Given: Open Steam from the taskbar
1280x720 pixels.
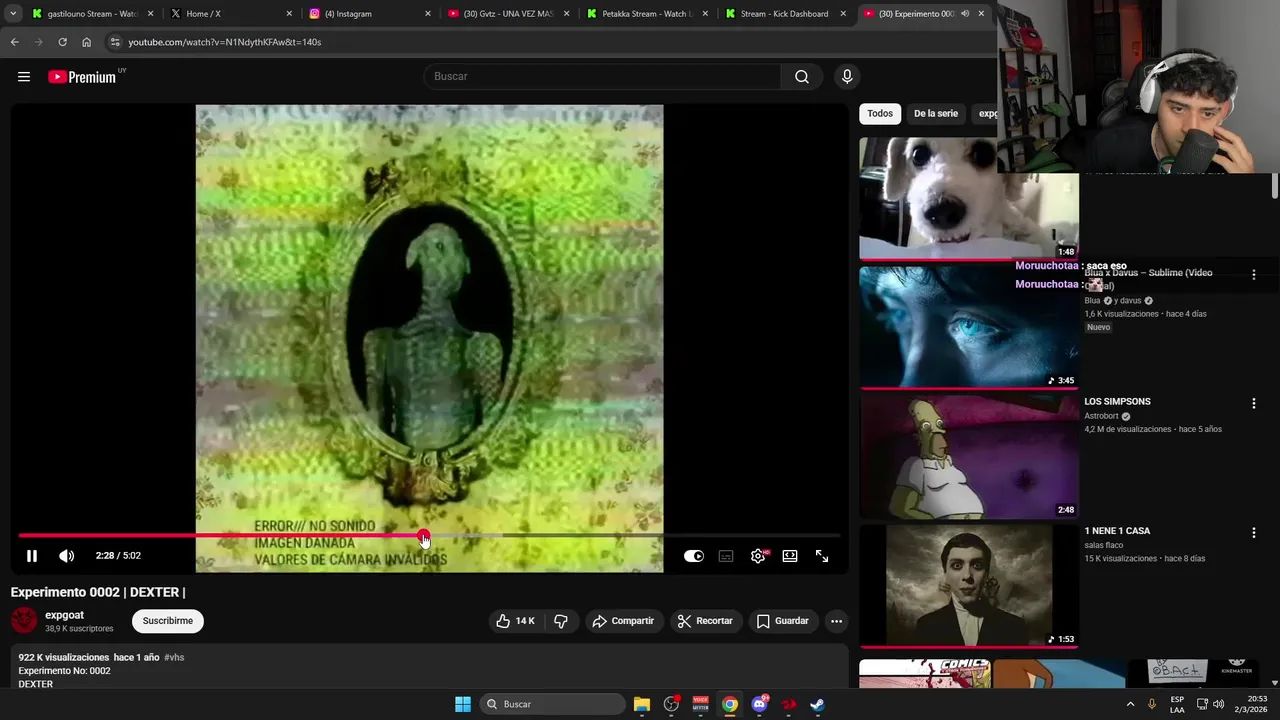Looking at the screenshot, I should 817,704.
